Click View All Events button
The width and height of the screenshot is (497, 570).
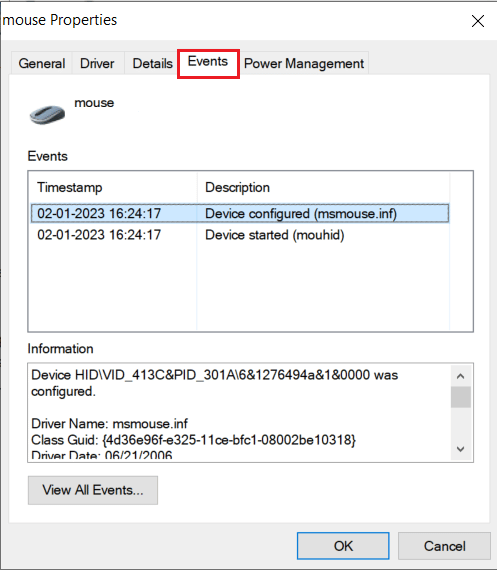click(x=93, y=490)
